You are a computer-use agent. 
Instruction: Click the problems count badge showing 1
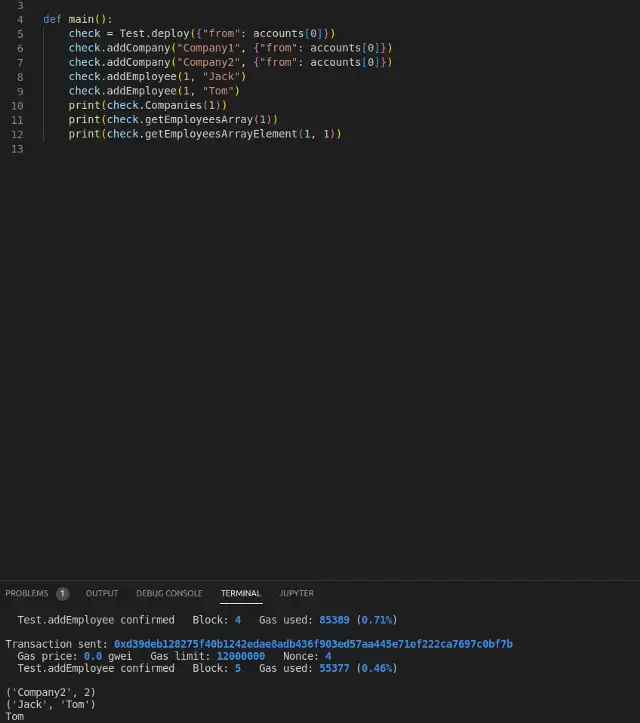(x=62, y=593)
